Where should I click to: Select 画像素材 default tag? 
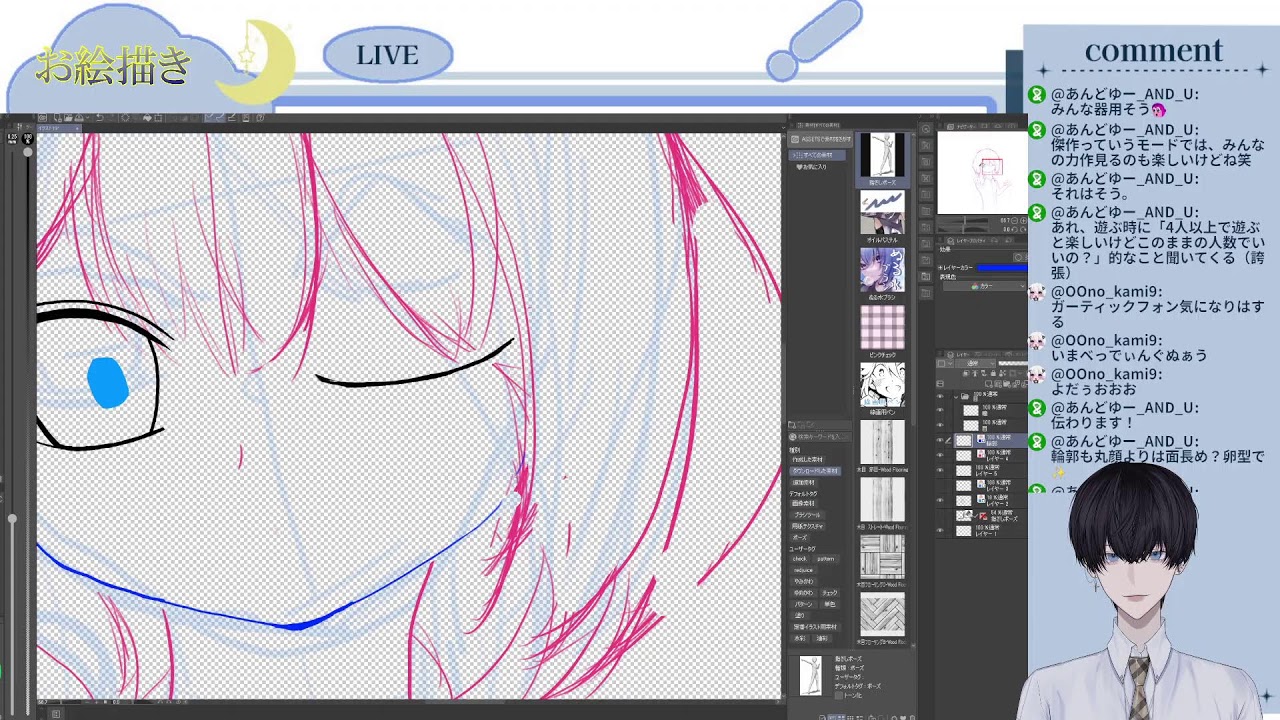(x=803, y=503)
